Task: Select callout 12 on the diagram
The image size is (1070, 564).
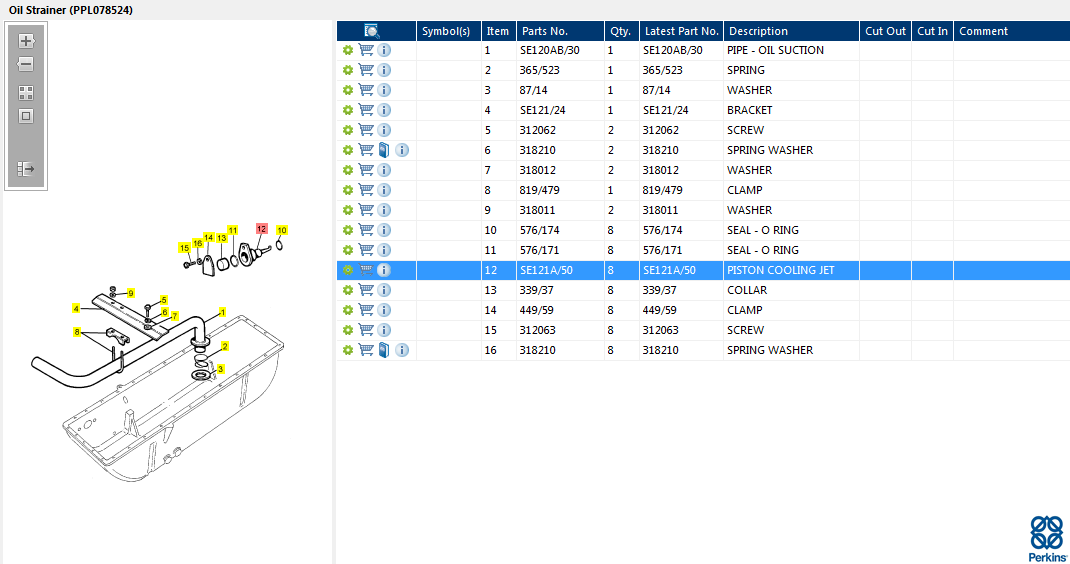Action: point(261,229)
